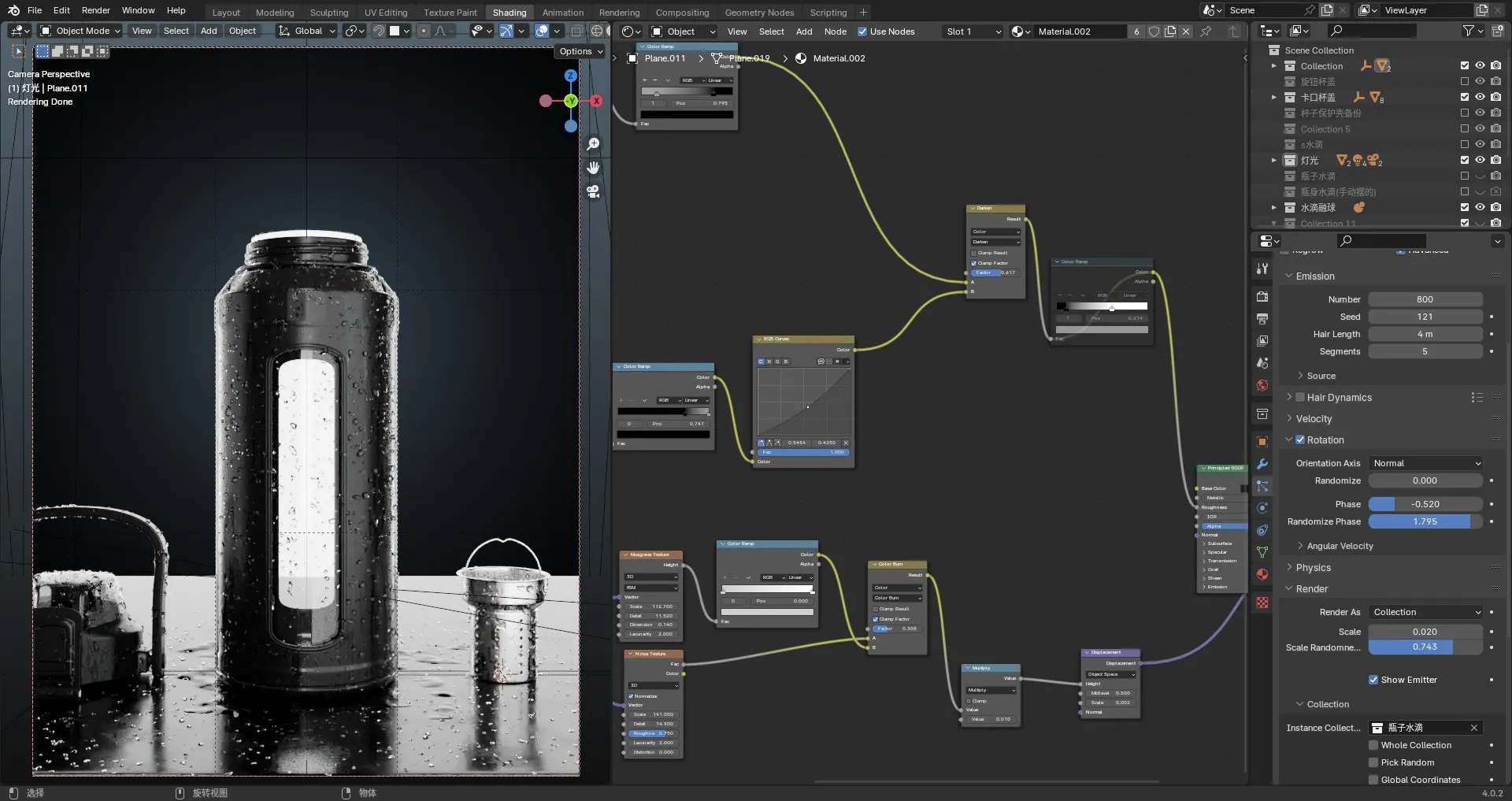Open the Particle properties tab icon

[x=1262, y=486]
